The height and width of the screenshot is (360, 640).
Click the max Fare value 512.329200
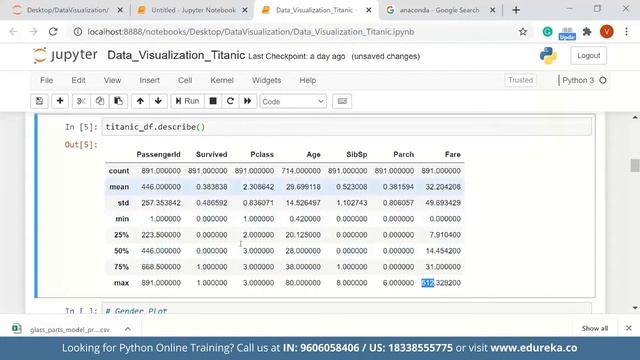(x=441, y=283)
